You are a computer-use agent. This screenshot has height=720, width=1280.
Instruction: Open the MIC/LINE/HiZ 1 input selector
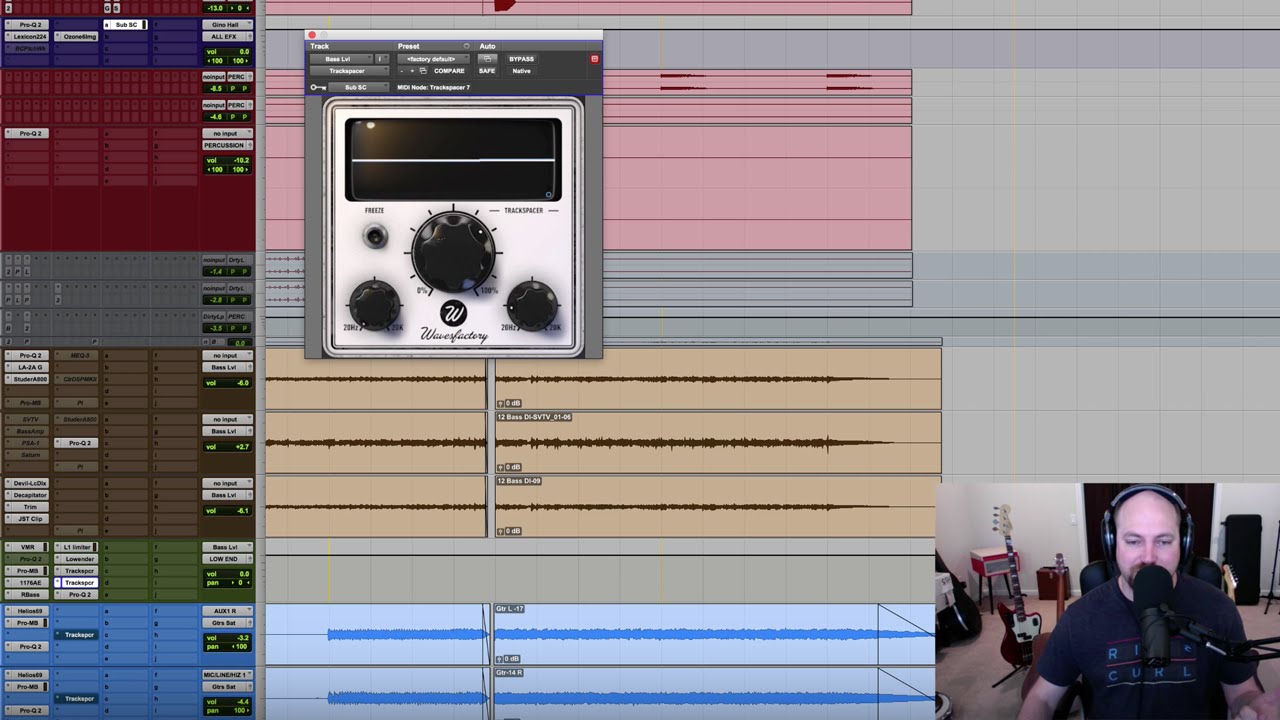pyautogui.click(x=226, y=675)
